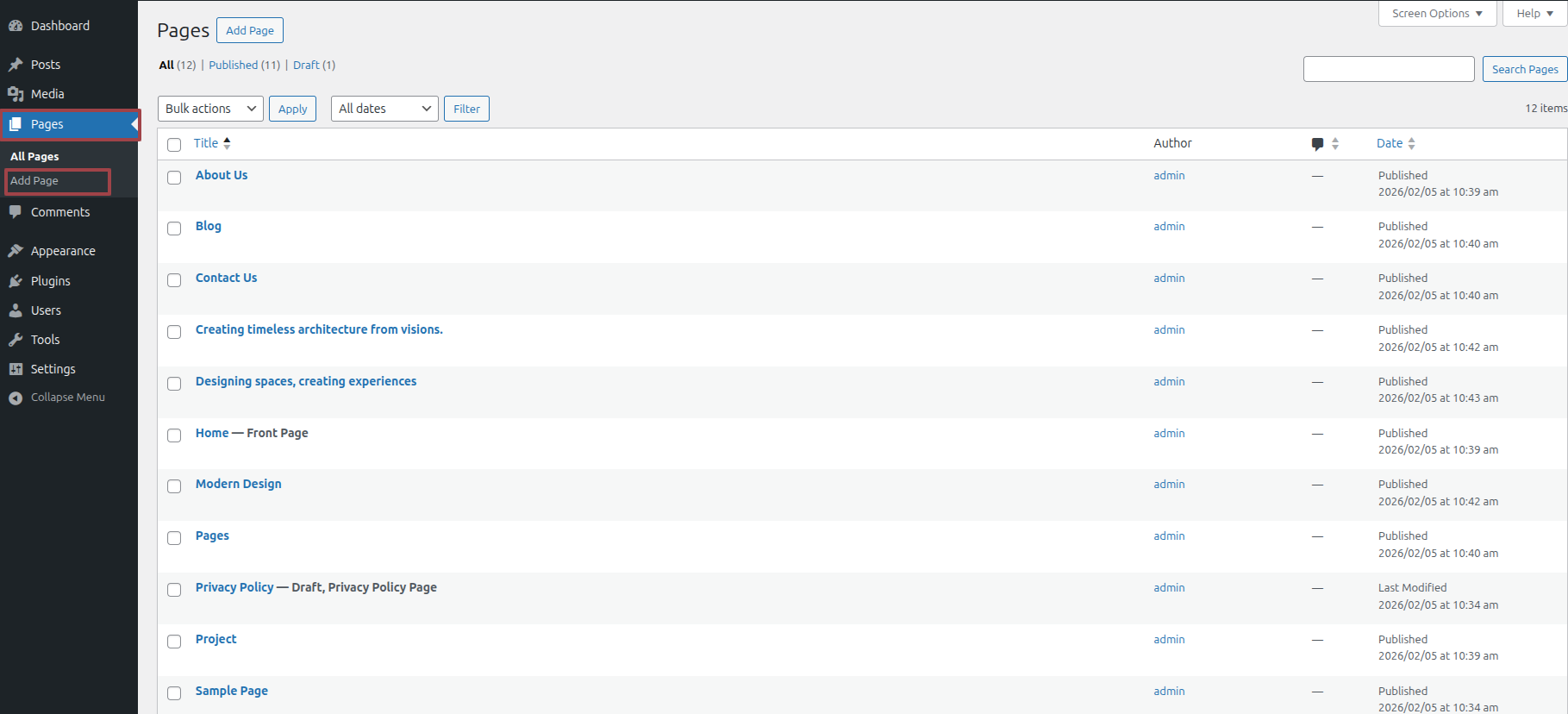The width and height of the screenshot is (1568, 714).
Task: Click the Appearance paintbrush icon
Action: [16, 251]
